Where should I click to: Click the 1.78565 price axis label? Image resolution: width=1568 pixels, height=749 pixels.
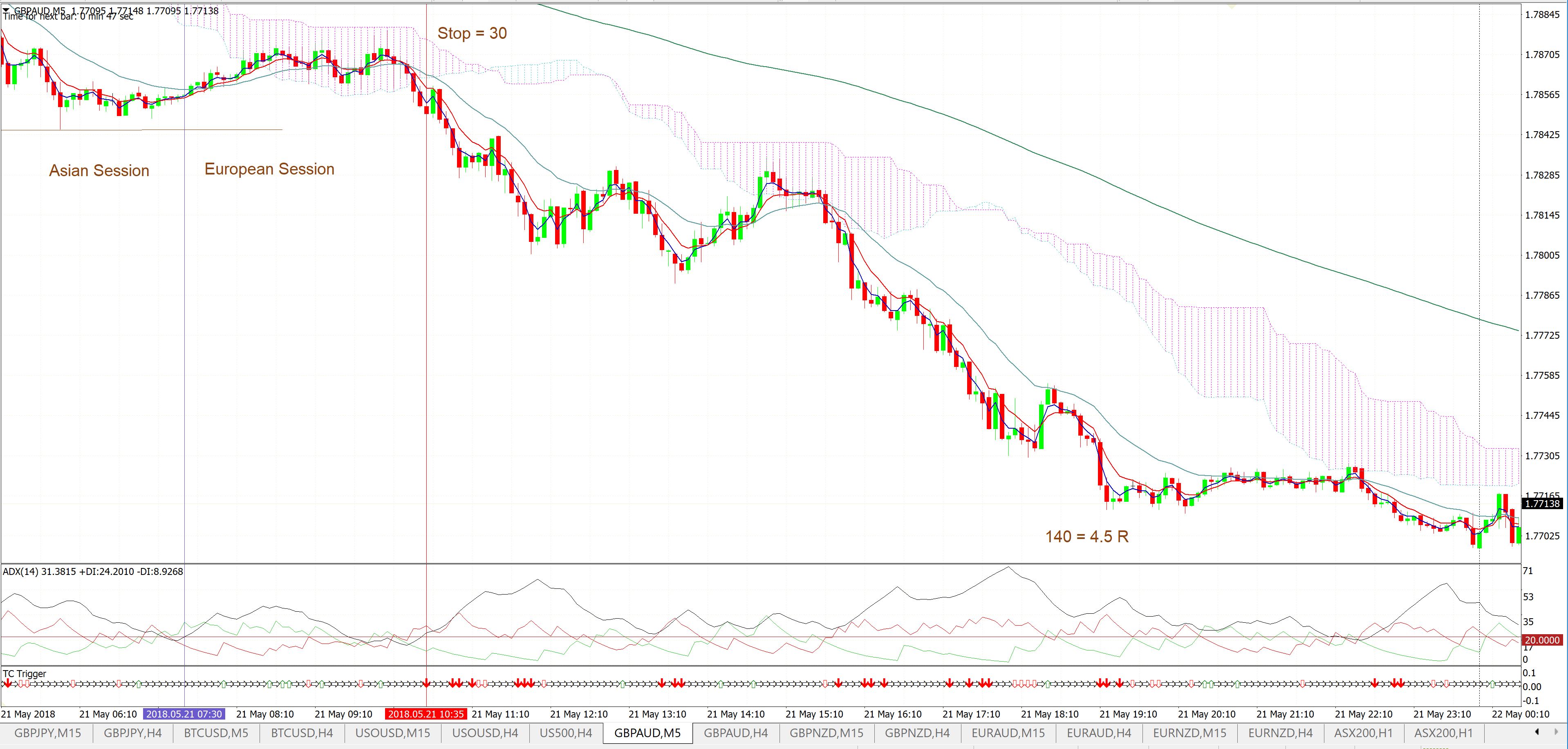tap(1542, 95)
